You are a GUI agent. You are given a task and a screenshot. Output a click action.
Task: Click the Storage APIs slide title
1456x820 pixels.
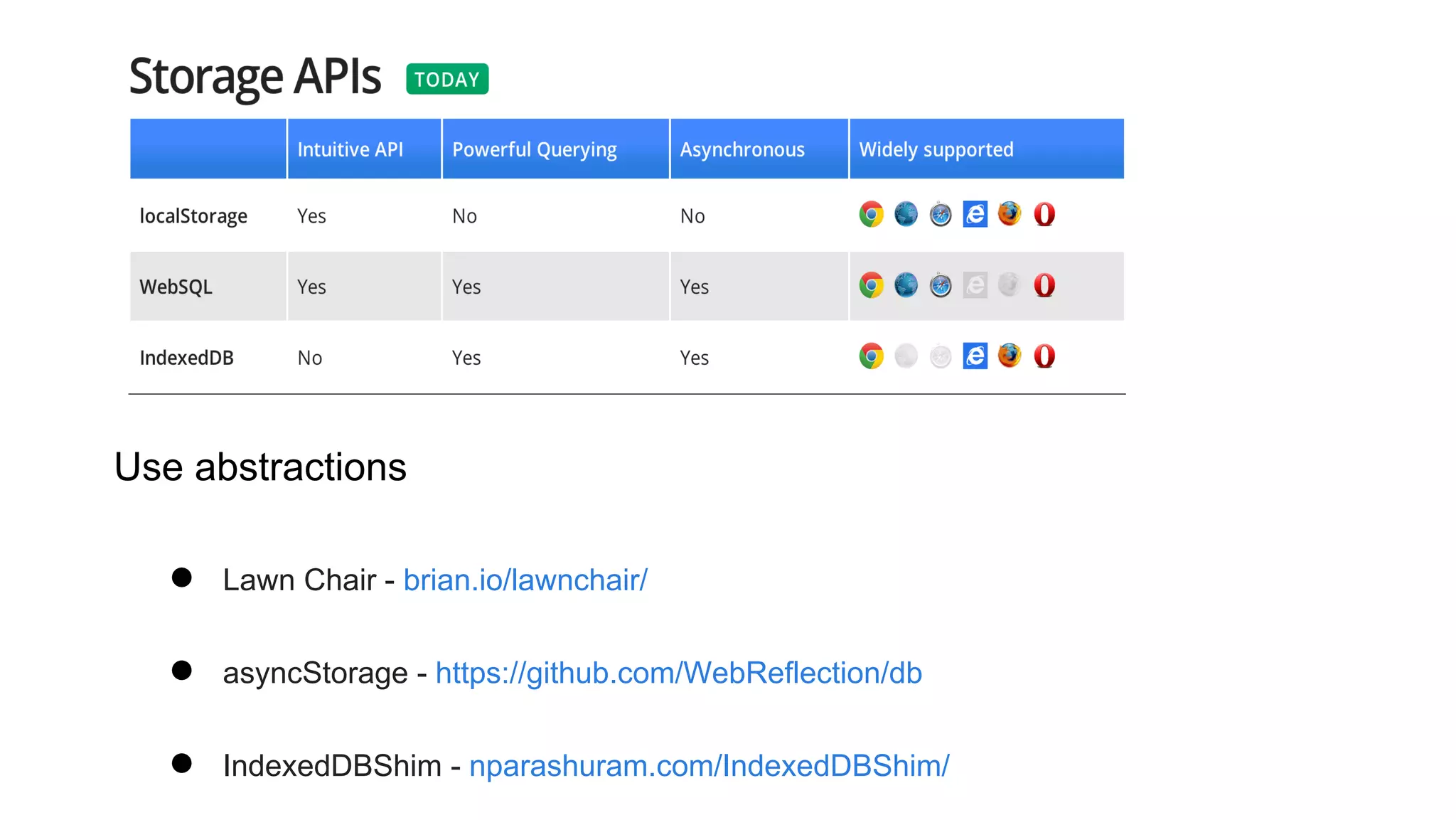tap(255, 78)
